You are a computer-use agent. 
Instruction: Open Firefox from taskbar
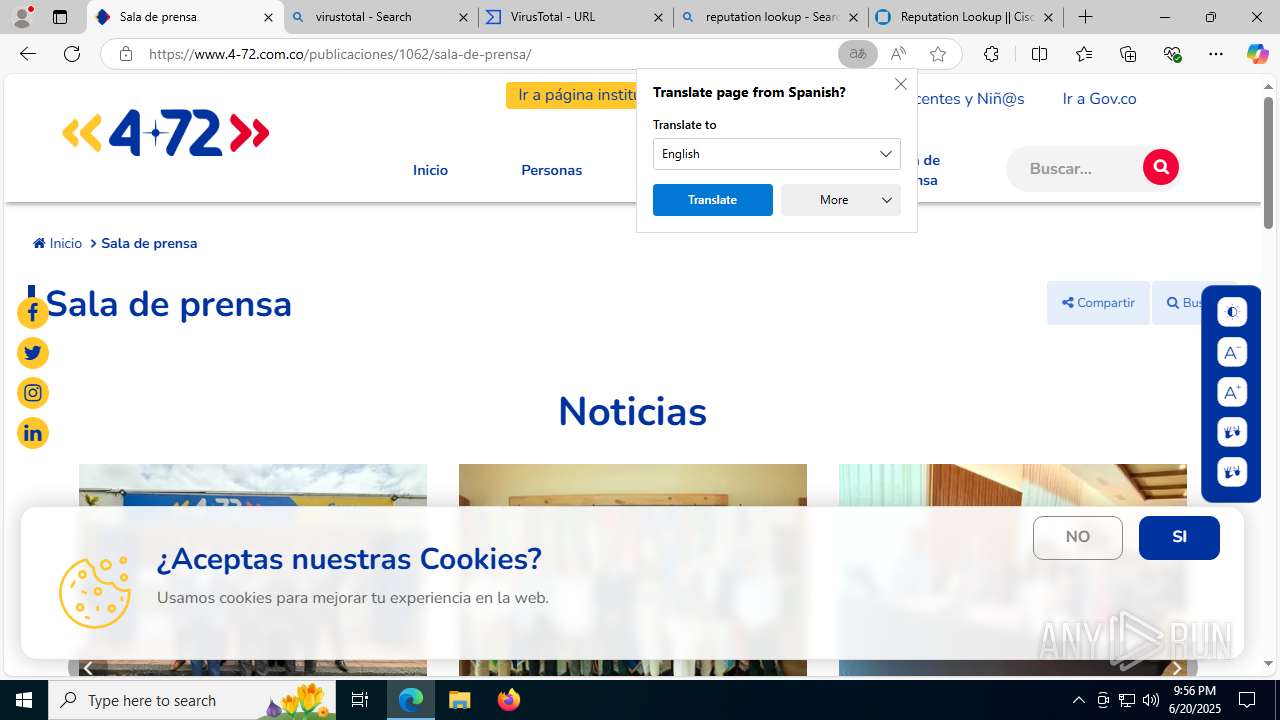(x=509, y=700)
